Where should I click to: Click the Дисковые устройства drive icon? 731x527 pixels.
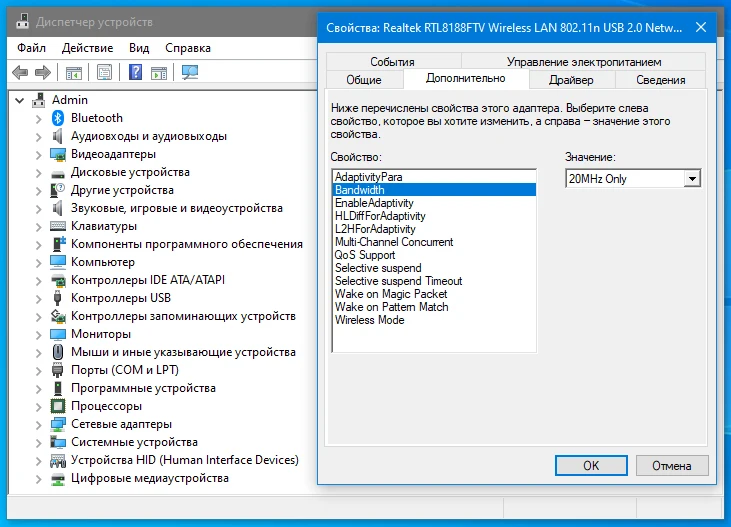click(x=58, y=174)
